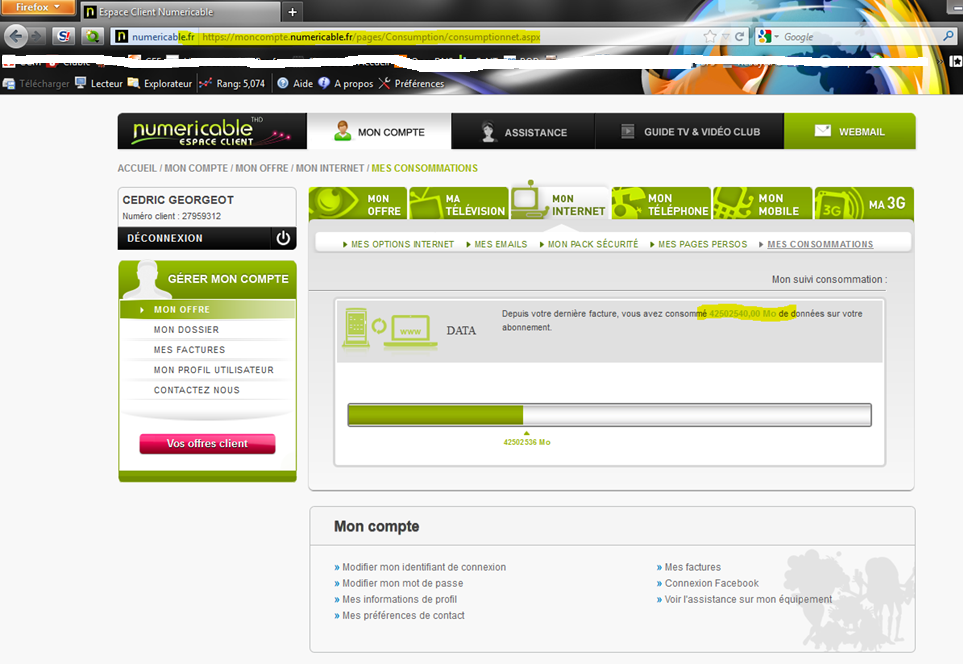Viewport: 963px width, 664px height.
Task: Click the numericable espace client logo
Action: [x=212, y=131]
